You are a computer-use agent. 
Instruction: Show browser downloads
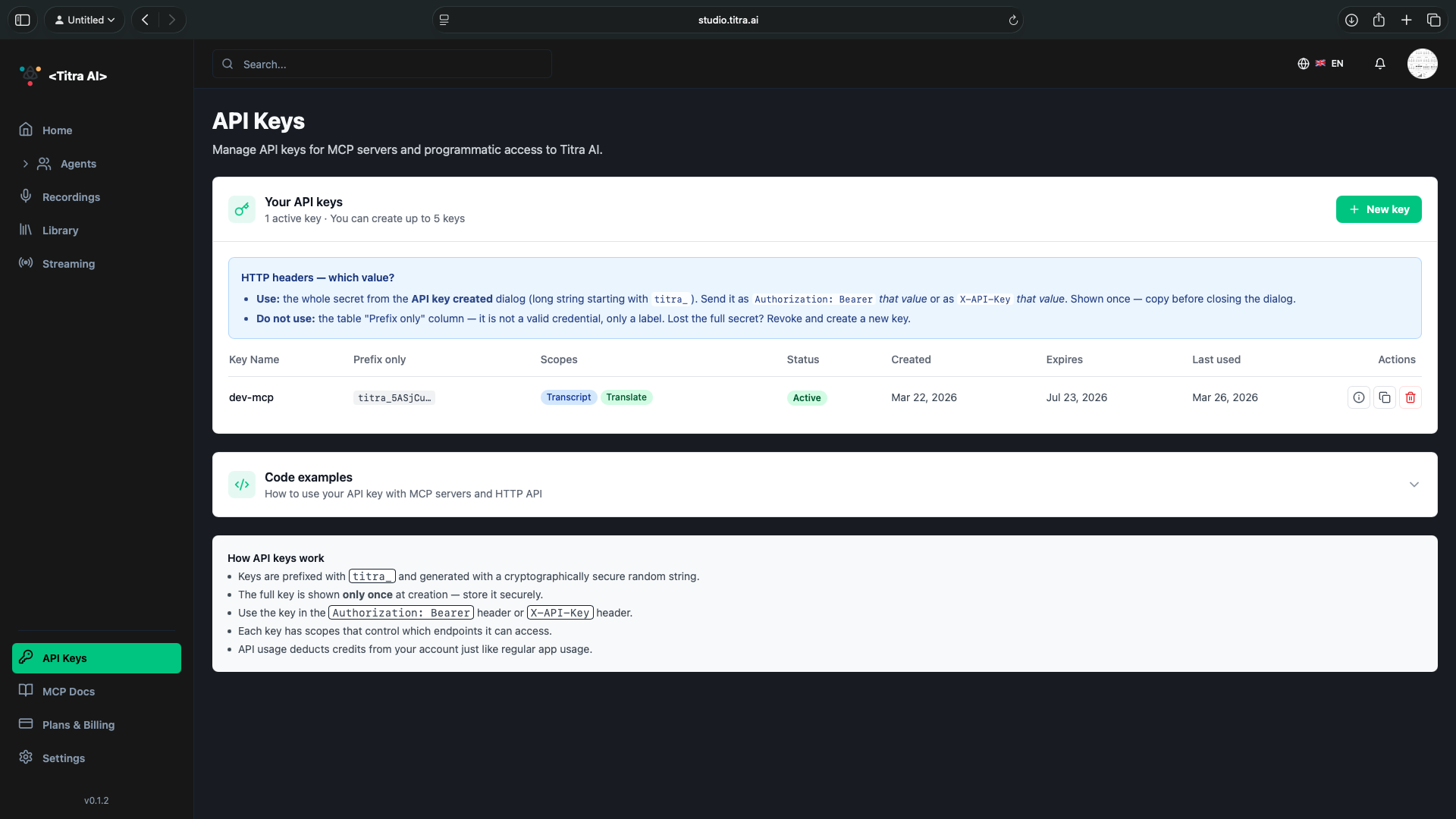tap(1351, 20)
